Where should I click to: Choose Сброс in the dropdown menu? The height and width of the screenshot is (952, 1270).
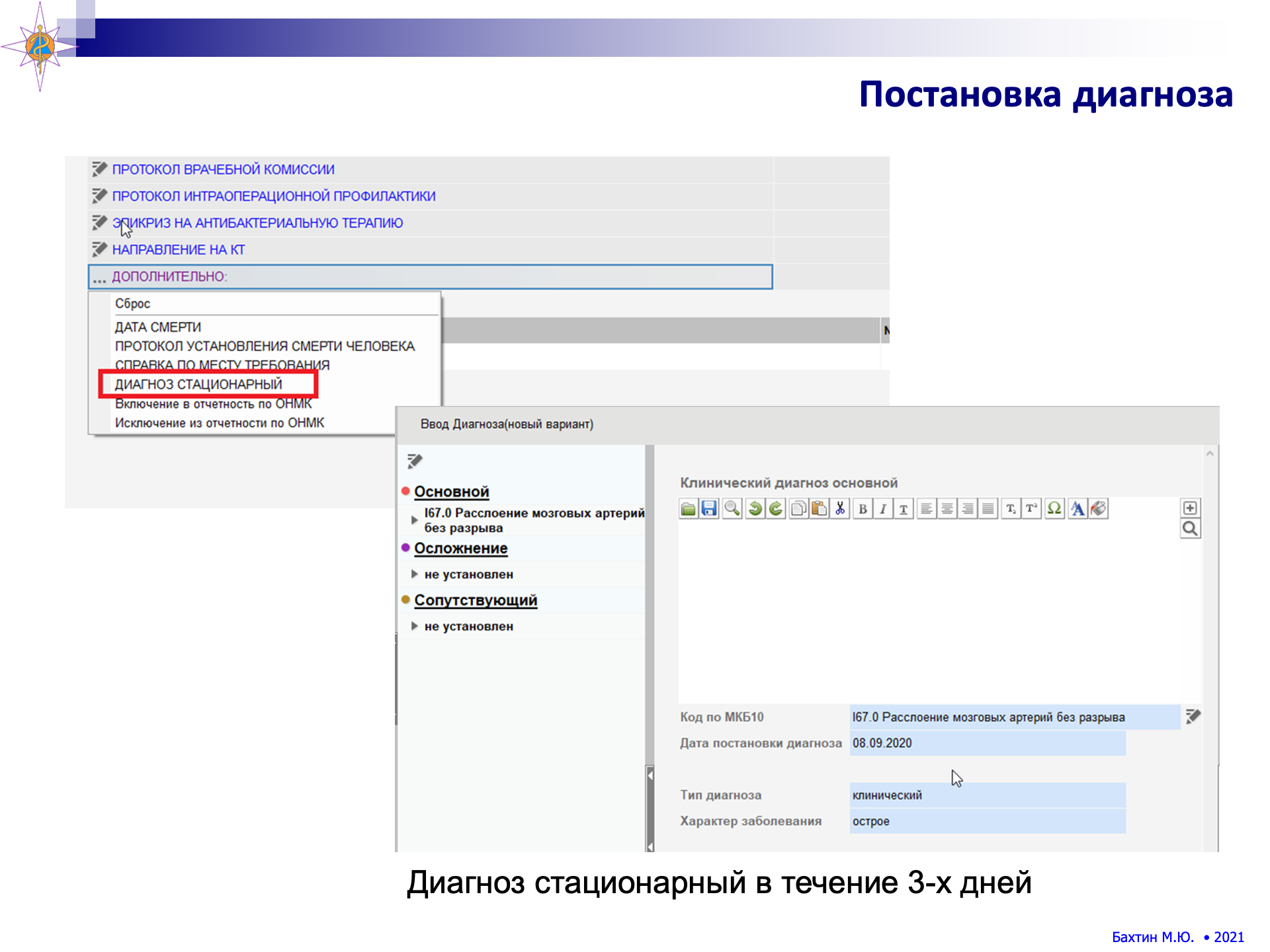click(x=133, y=303)
